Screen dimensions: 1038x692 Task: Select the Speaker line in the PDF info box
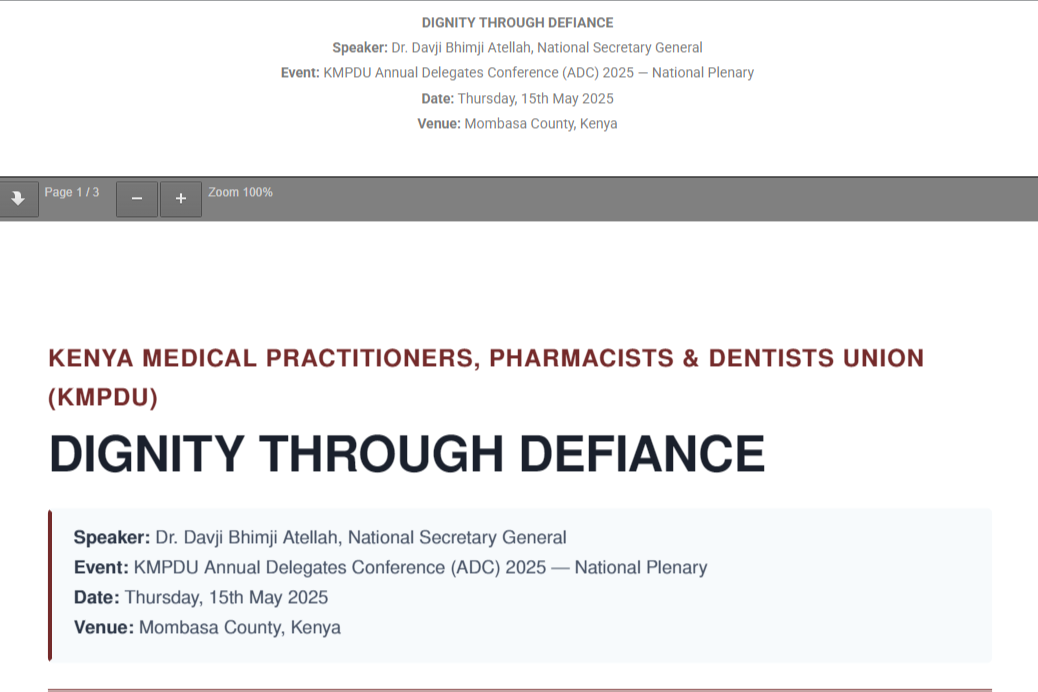pyautogui.click(x=320, y=537)
